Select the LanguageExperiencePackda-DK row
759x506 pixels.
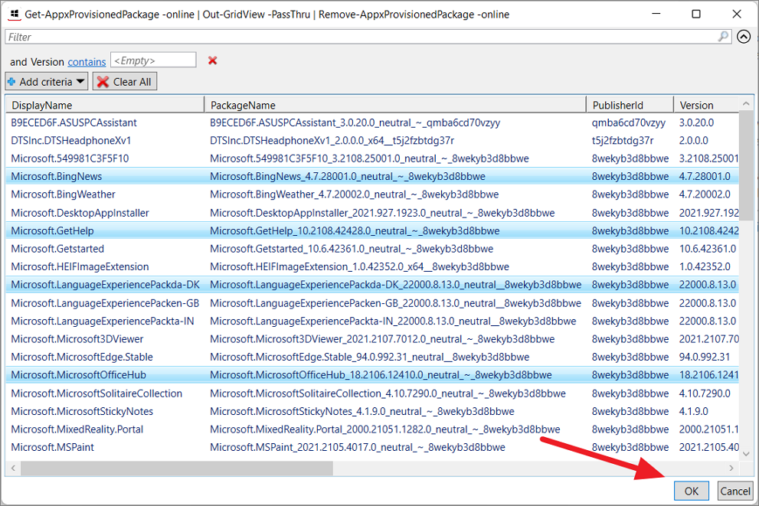click(x=372, y=284)
